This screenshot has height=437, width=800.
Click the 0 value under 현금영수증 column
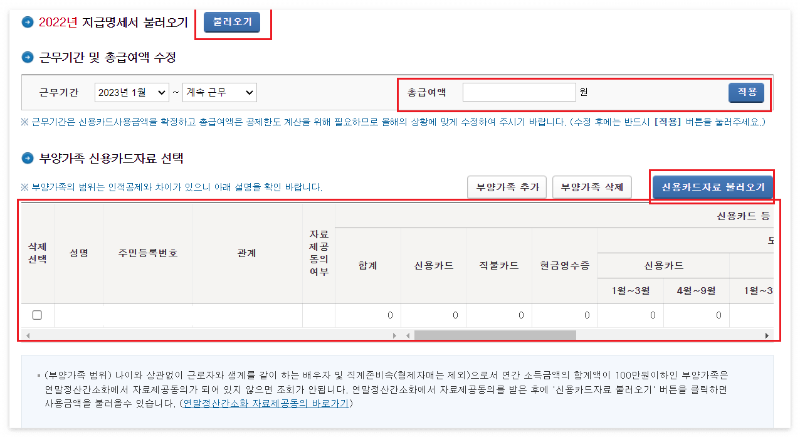587,315
